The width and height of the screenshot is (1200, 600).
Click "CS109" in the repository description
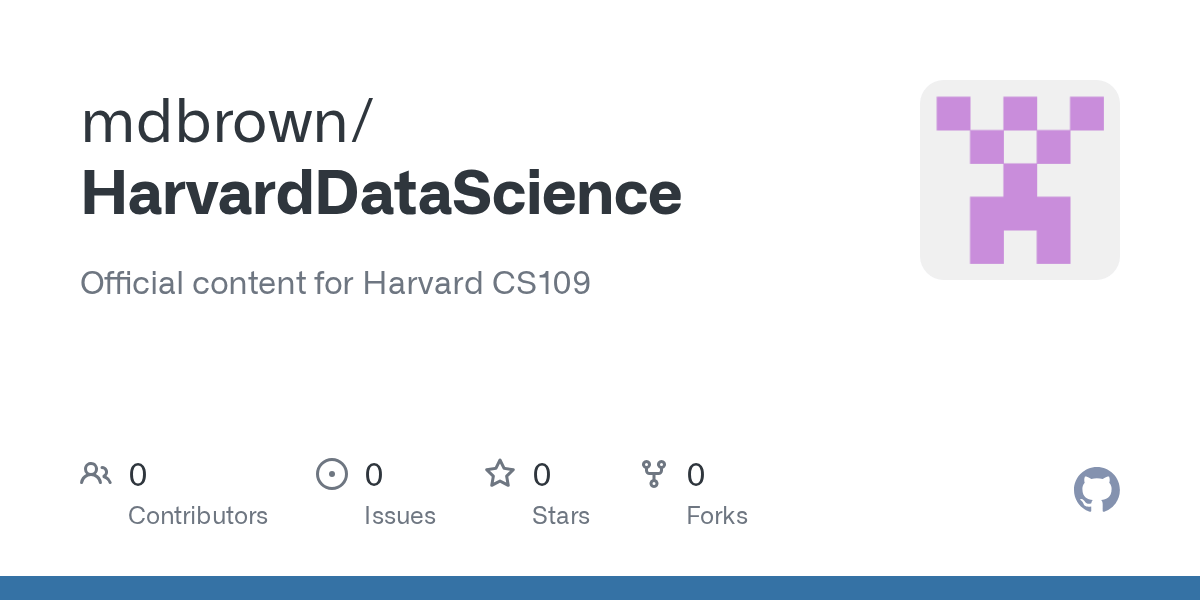tap(541, 283)
